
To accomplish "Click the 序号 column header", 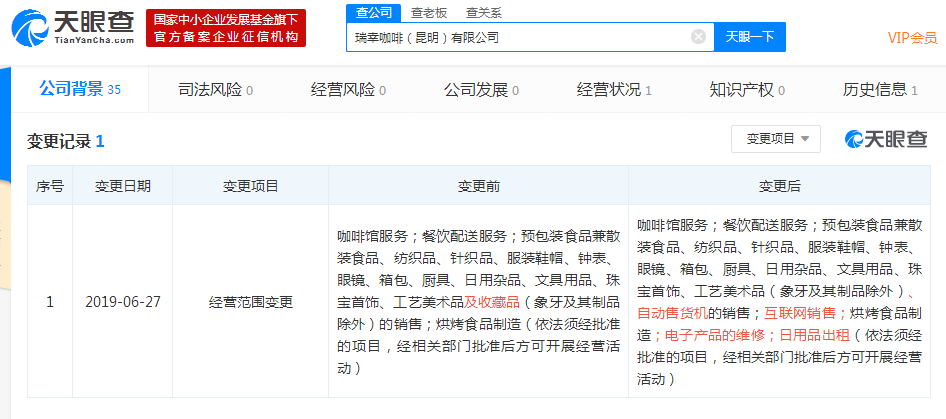I will [50, 186].
